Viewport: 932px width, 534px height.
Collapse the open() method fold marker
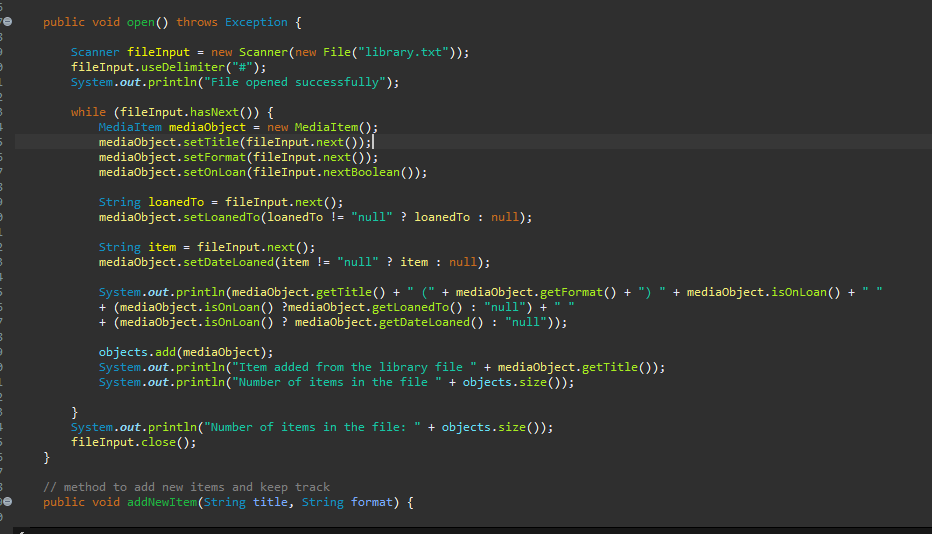click(x=8, y=22)
